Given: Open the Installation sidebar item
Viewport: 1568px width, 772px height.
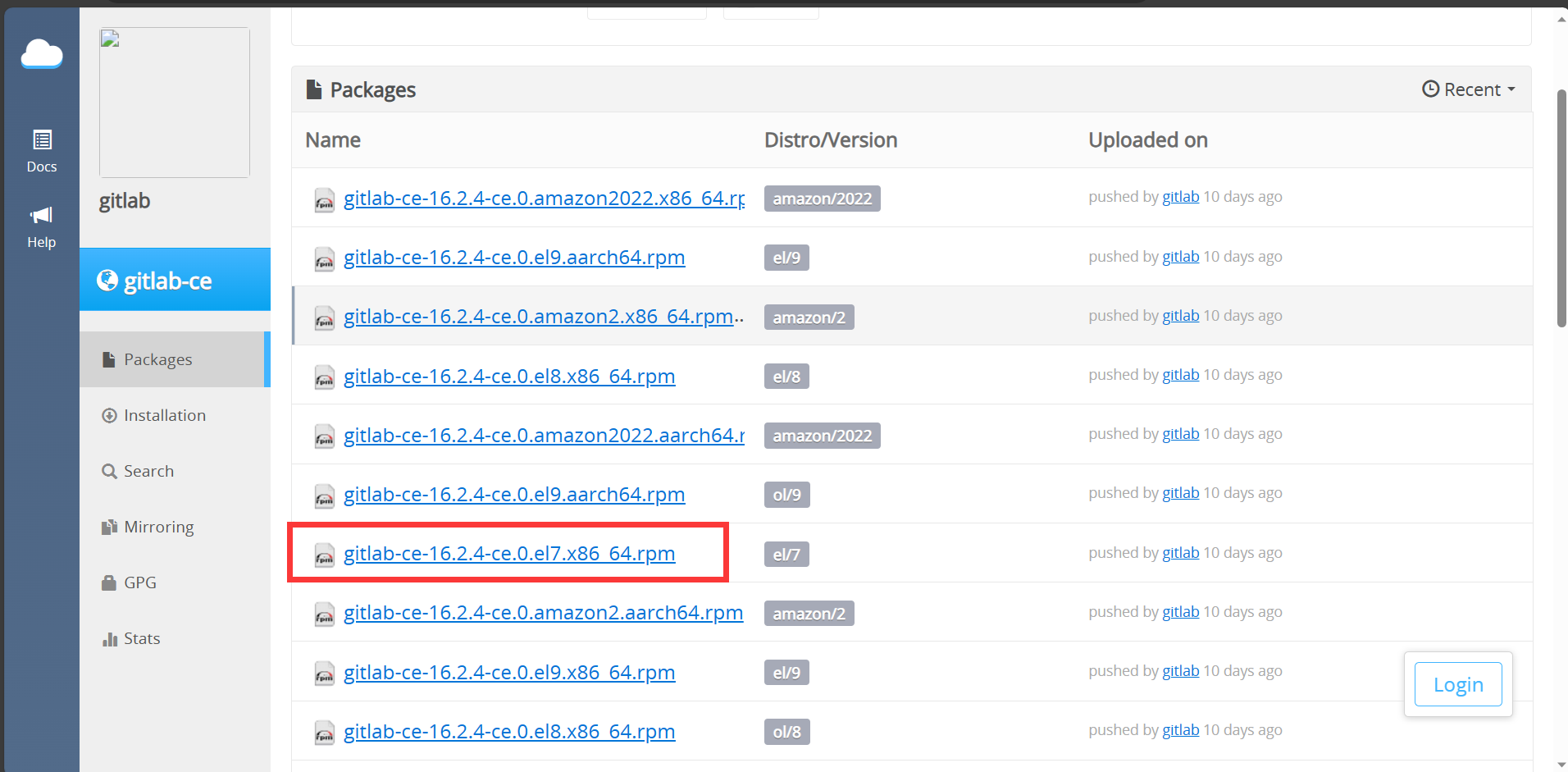Looking at the screenshot, I should pyautogui.click(x=153, y=415).
